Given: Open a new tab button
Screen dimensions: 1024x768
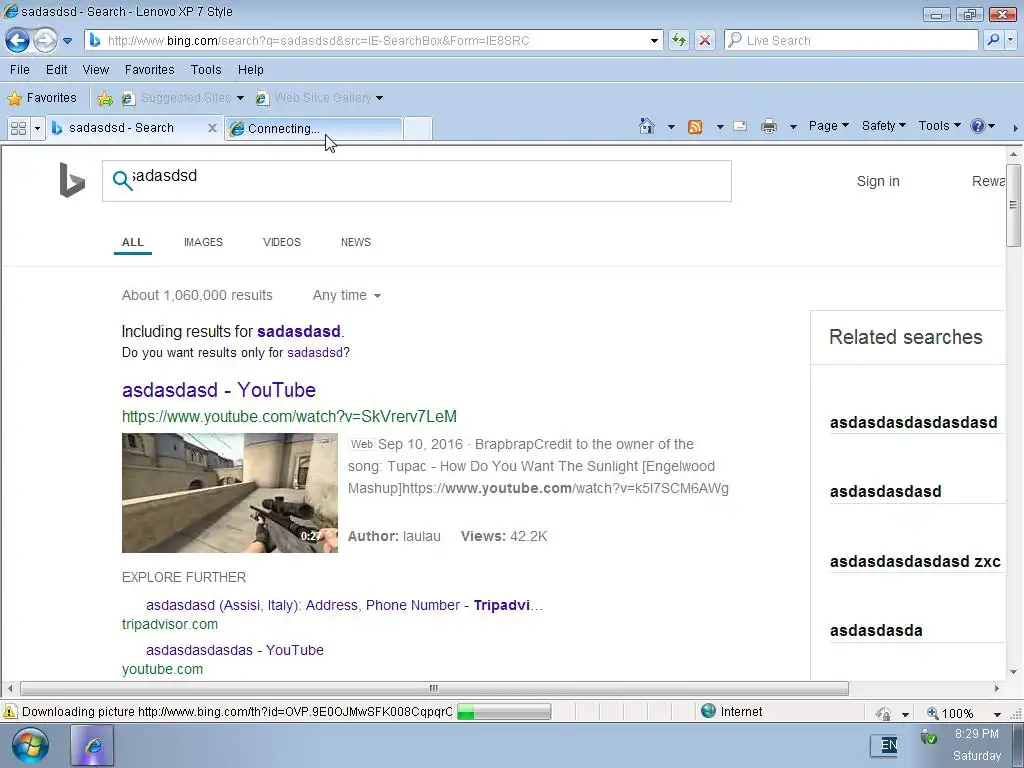Looking at the screenshot, I should point(417,129).
